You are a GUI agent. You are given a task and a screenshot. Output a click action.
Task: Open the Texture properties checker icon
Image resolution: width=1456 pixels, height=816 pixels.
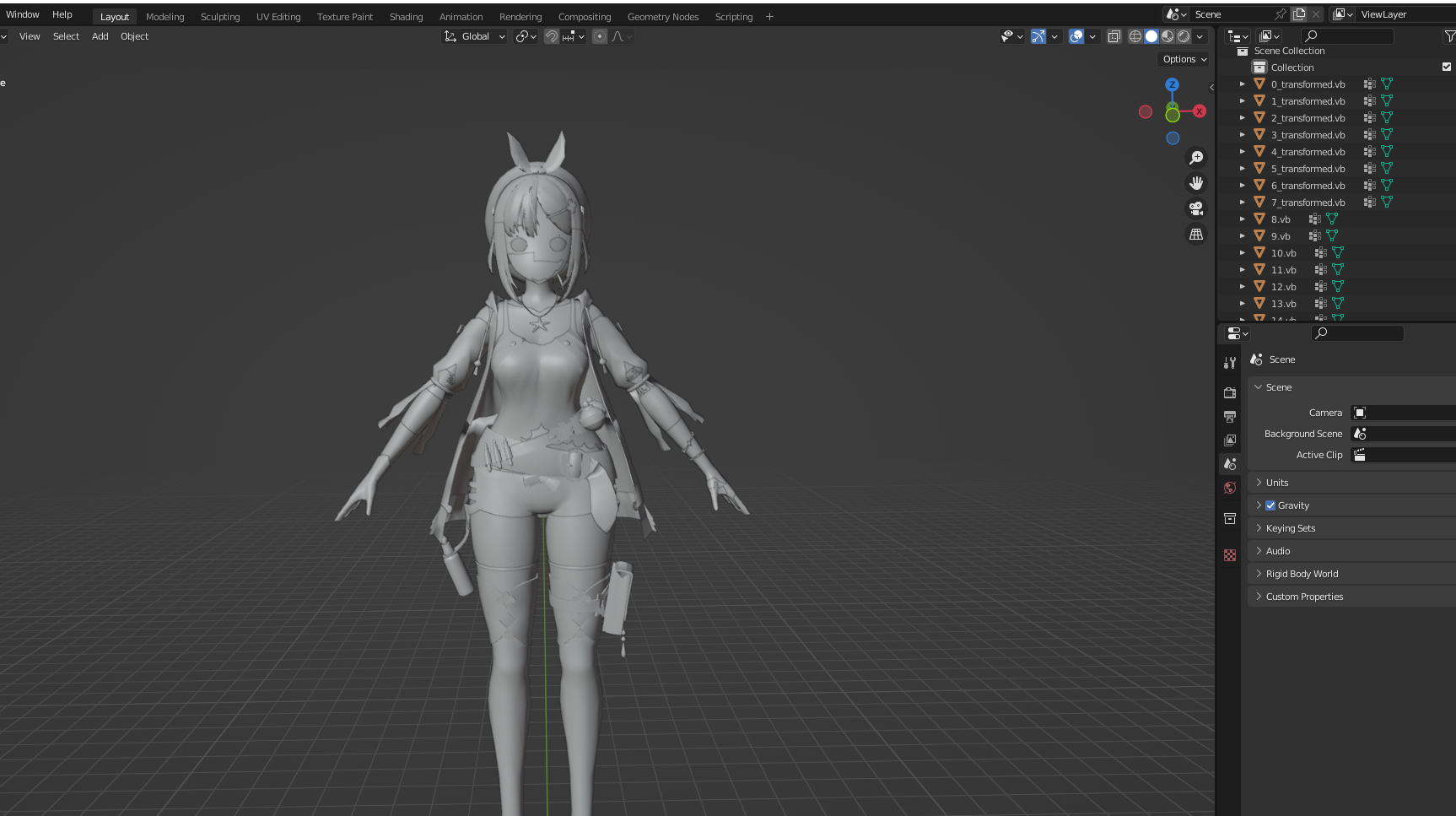tap(1230, 555)
